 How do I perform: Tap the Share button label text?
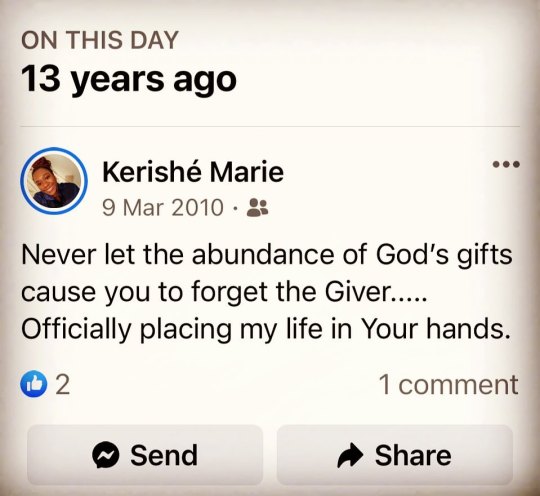pos(413,455)
